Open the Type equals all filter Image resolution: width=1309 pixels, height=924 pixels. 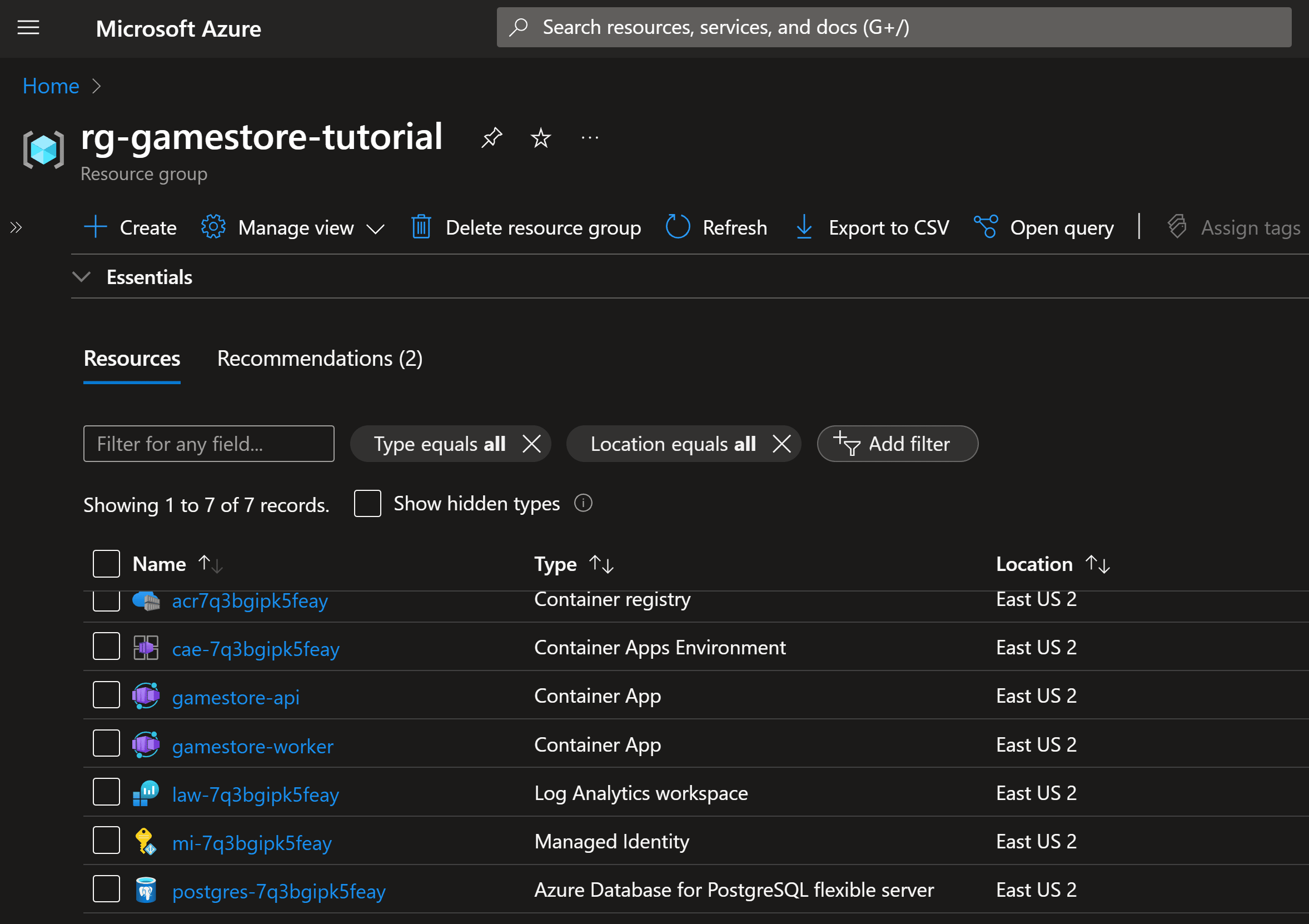tap(440, 444)
